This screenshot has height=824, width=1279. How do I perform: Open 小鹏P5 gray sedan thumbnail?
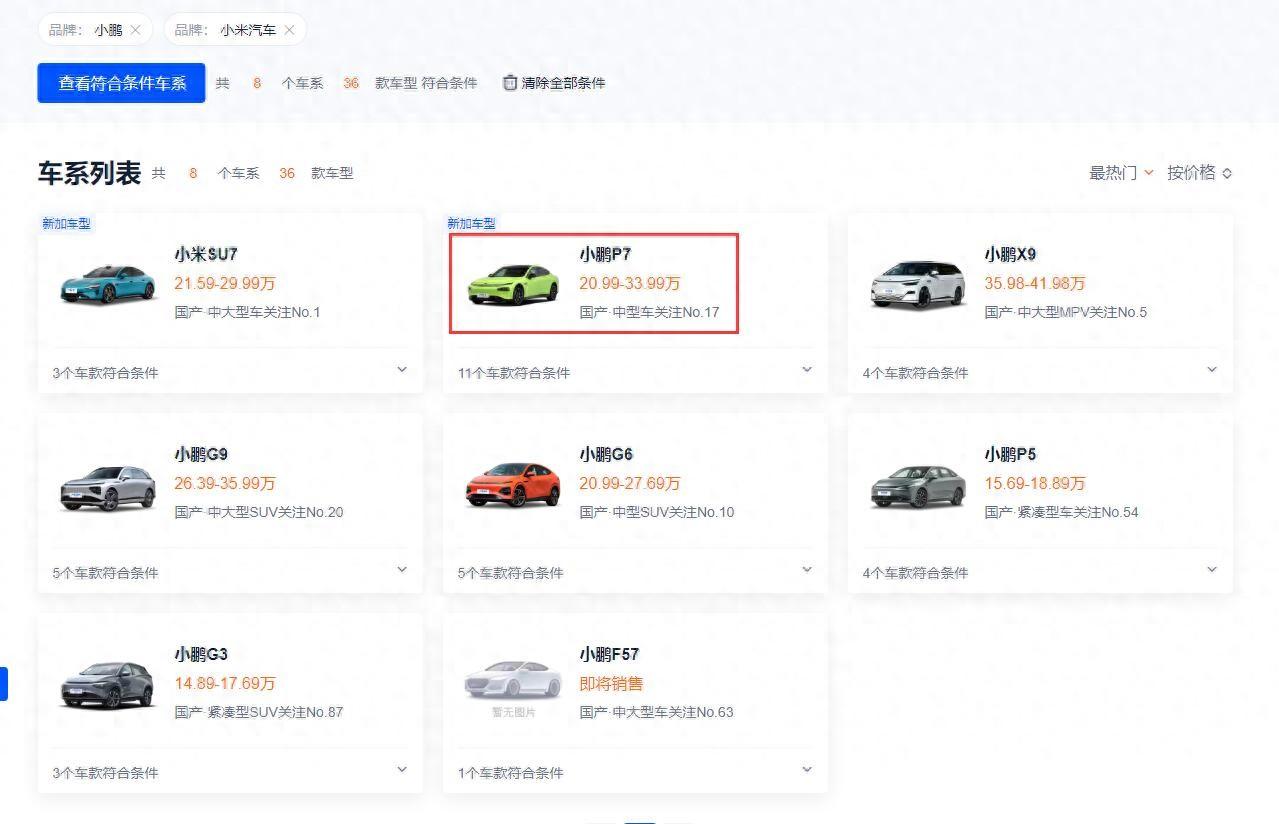click(918, 486)
